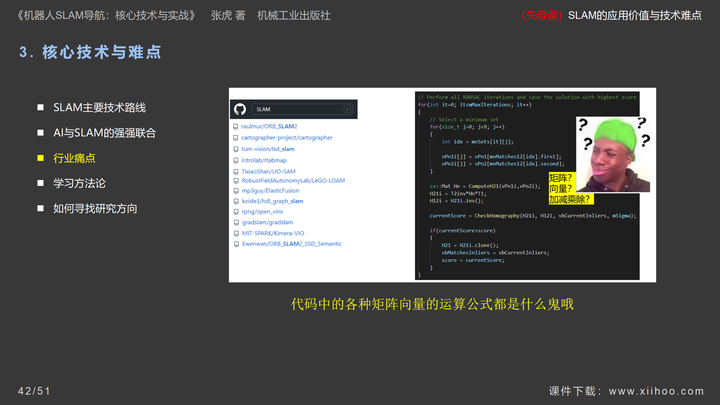Click the code line currentScore = CheckHomography

point(533,216)
